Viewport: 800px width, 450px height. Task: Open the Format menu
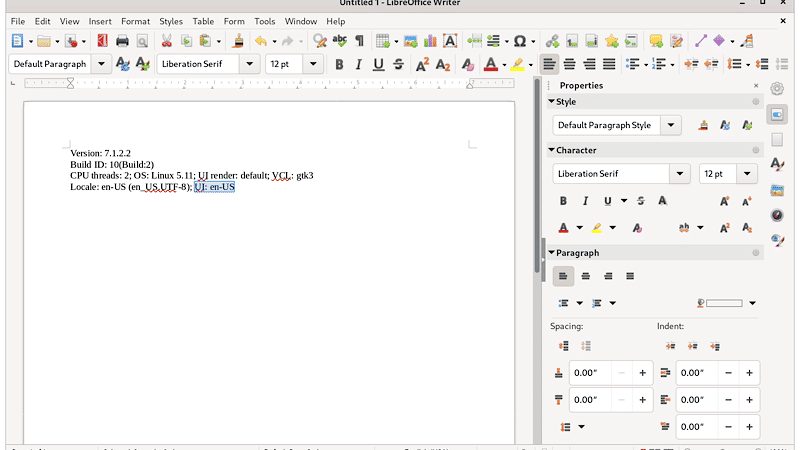pos(136,21)
